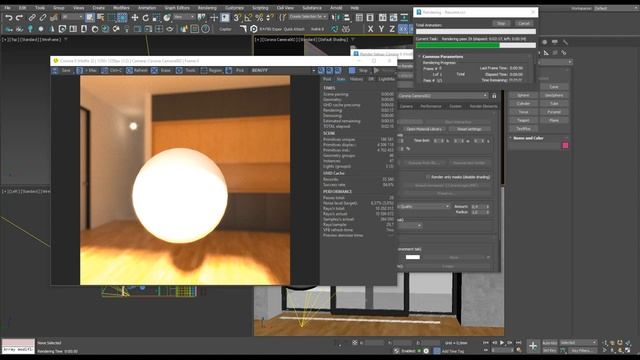The height and width of the screenshot is (360, 640).
Task: Click the white environment color swatch
Action: (x=413, y=257)
